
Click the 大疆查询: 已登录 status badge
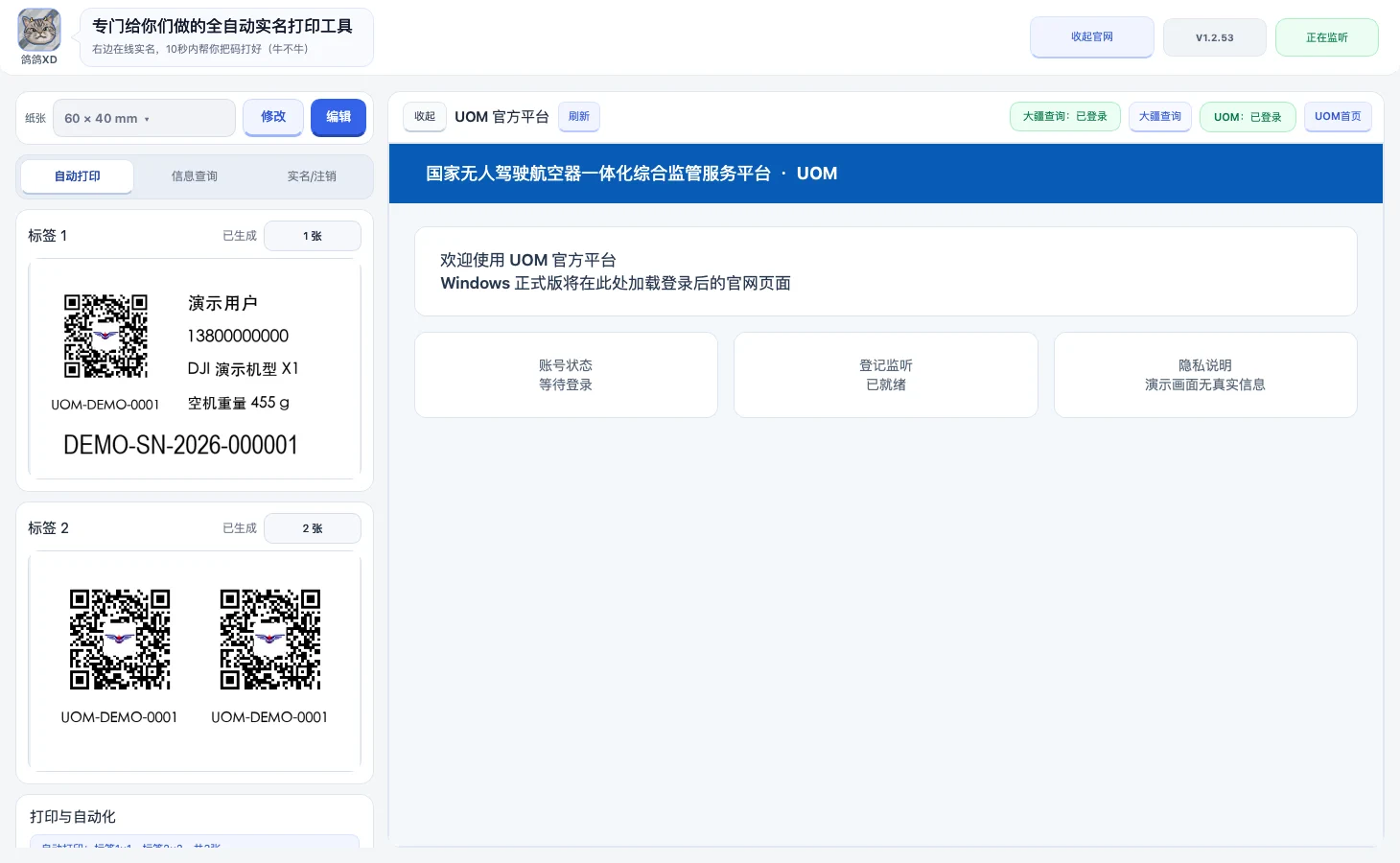pos(1065,117)
